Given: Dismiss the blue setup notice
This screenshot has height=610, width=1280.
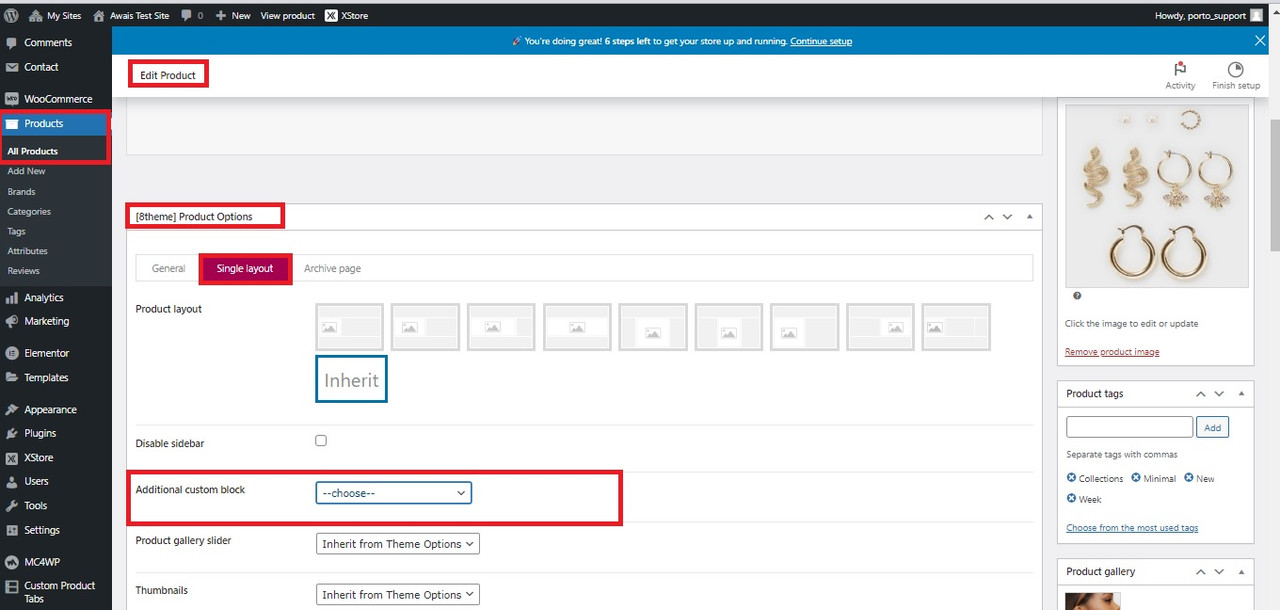Looking at the screenshot, I should (x=1260, y=40).
